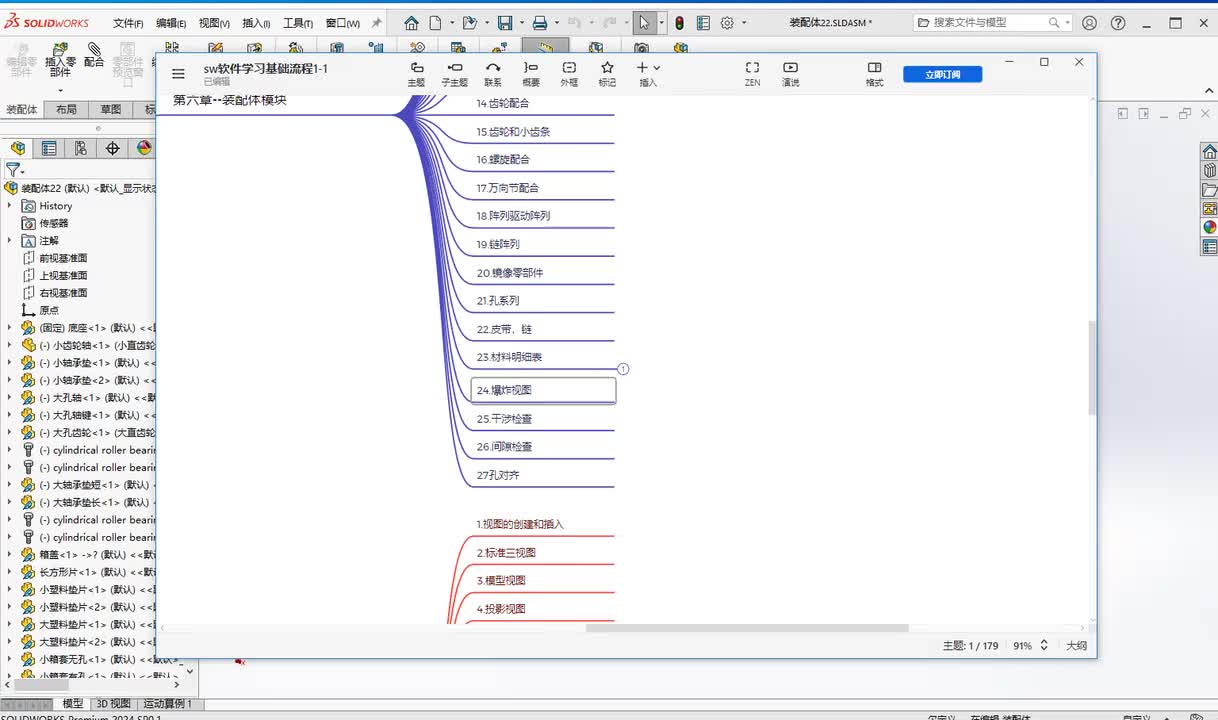Image resolution: width=1218 pixels, height=720 pixels.
Task: Add a topic with 主题 icon
Action: (x=416, y=74)
